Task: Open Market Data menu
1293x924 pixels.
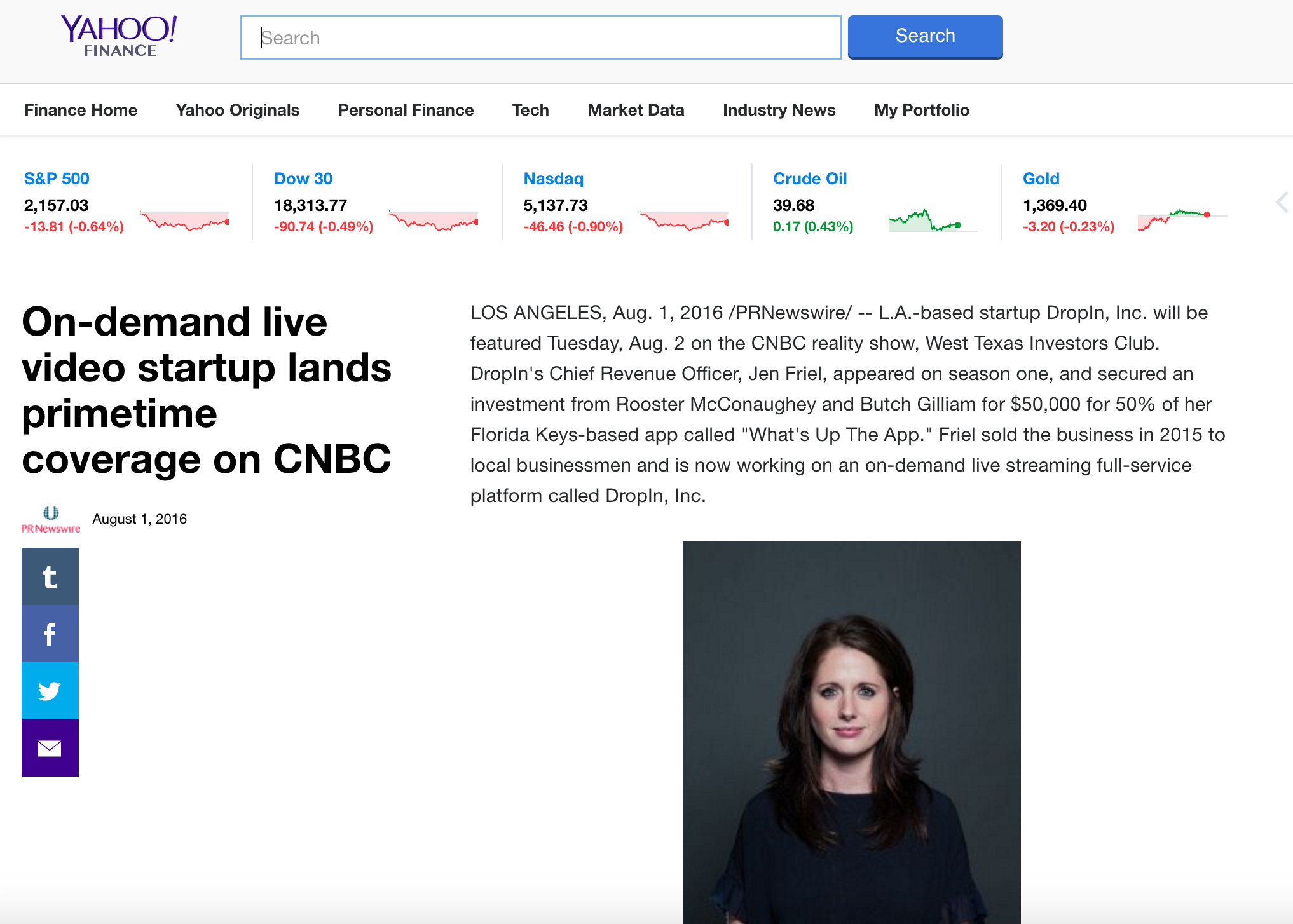Action: coord(636,110)
